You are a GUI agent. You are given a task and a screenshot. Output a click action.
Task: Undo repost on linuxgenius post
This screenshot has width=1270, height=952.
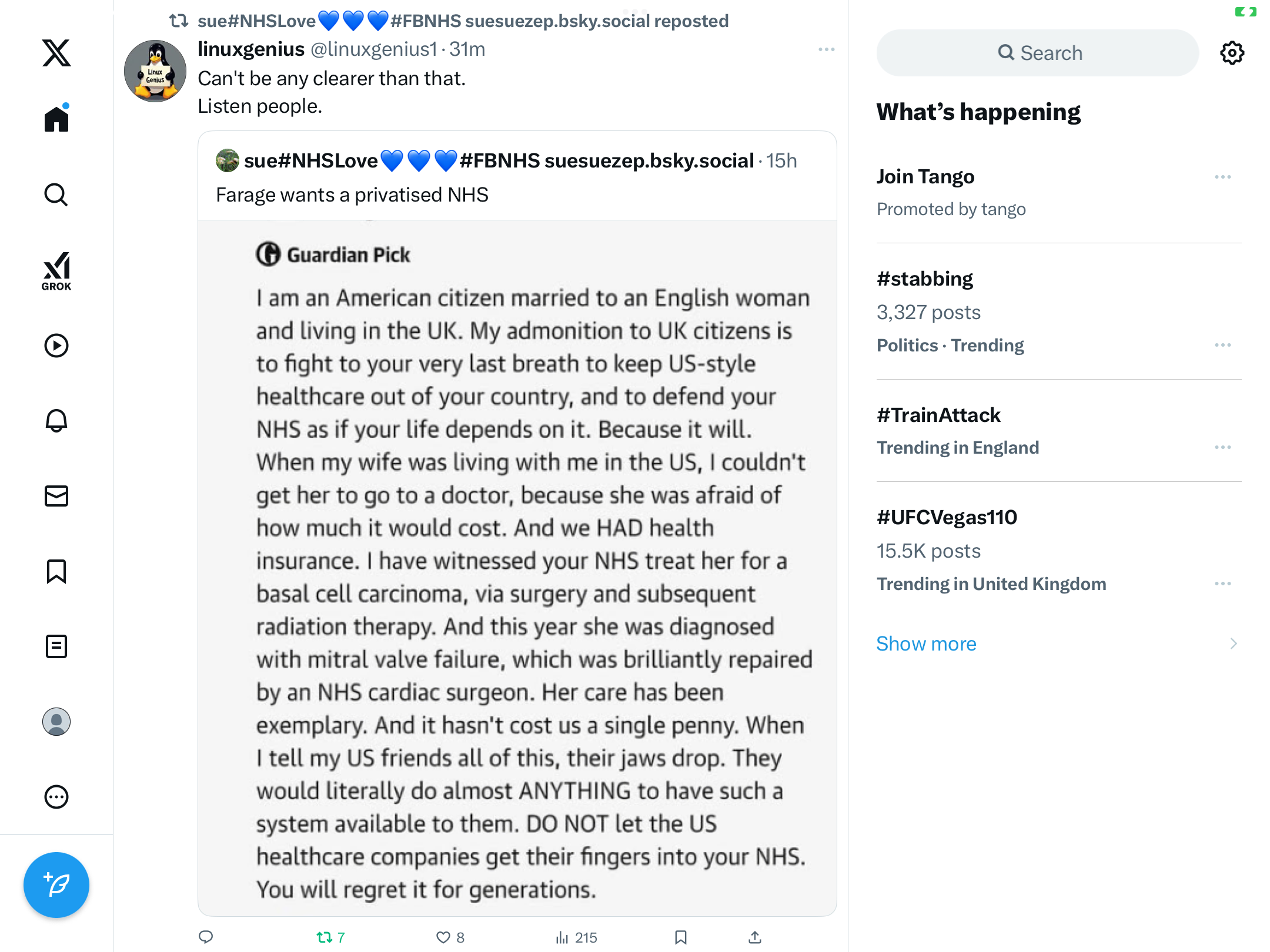tap(325, 937)
